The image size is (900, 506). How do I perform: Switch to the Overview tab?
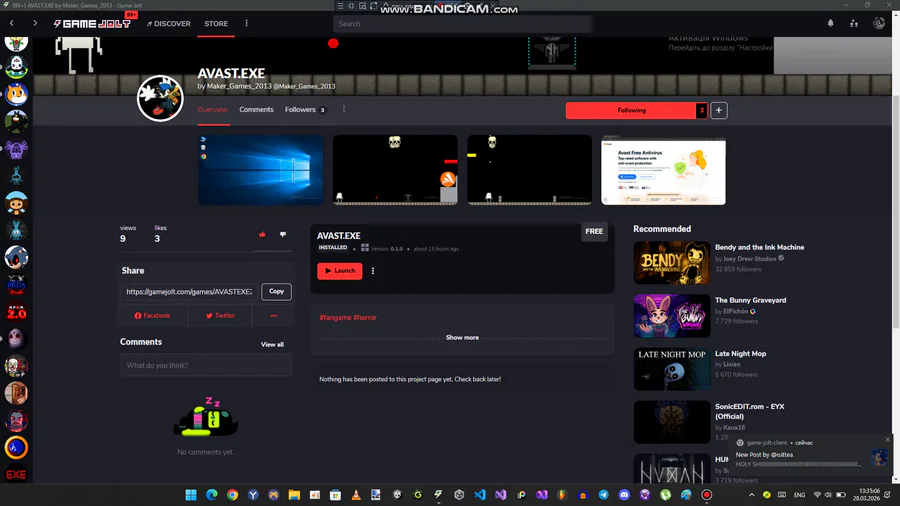pyautogui.click(x=212, y=110)
